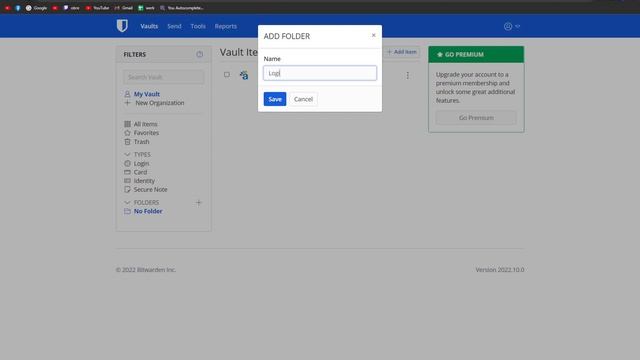Viewport: 640px width, 360px height.
Task: Cancel adding the folder
Action: click(x=303, y=99)
